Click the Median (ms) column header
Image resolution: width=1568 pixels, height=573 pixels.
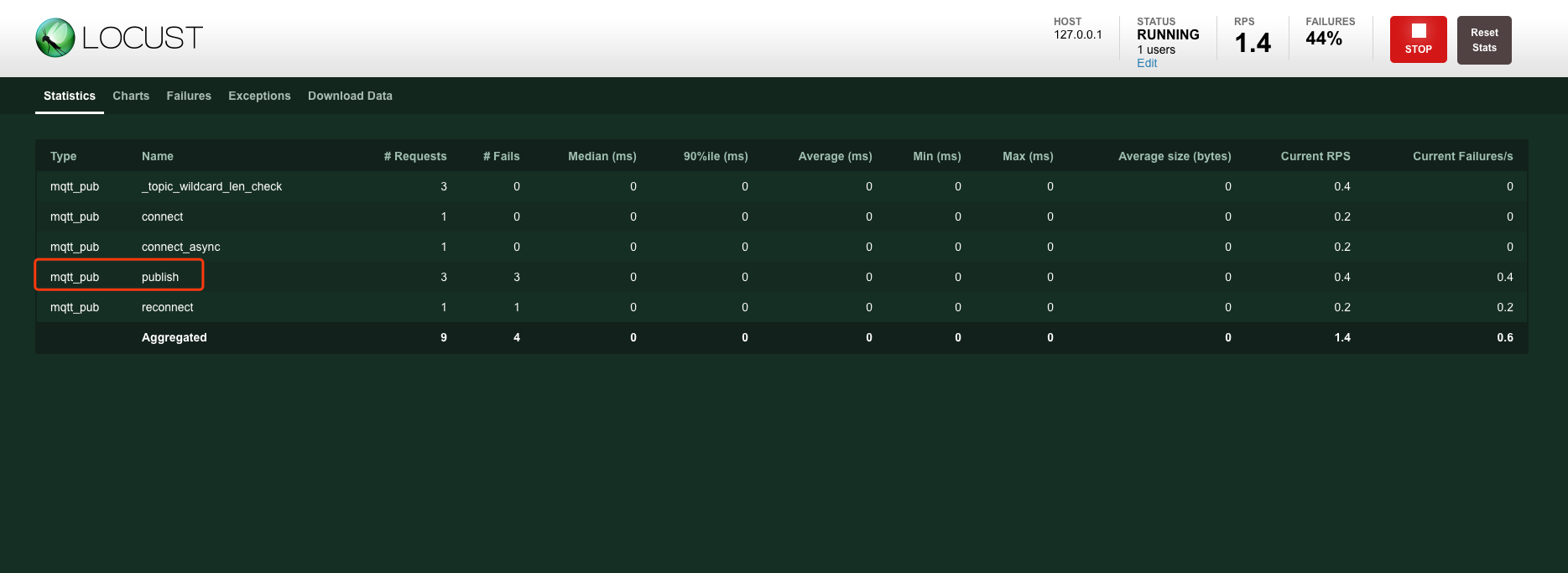click(x=602, y=156)
